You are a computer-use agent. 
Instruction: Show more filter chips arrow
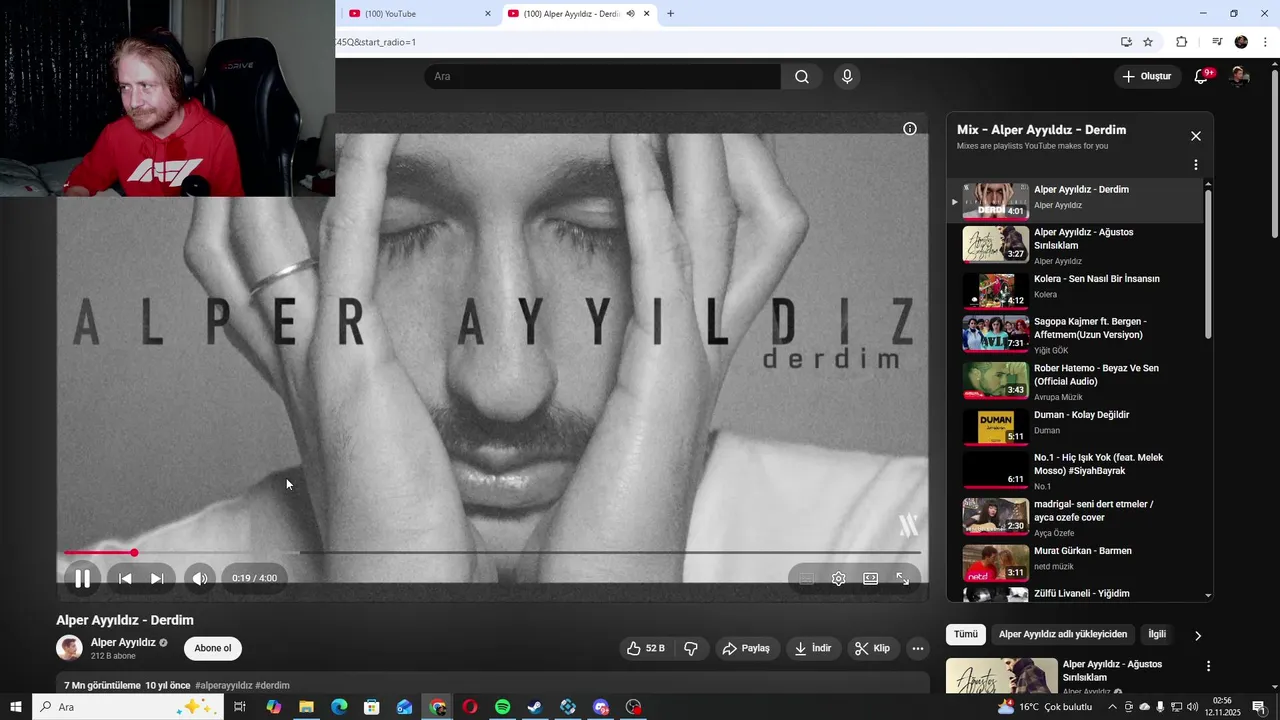(1198, 635)
